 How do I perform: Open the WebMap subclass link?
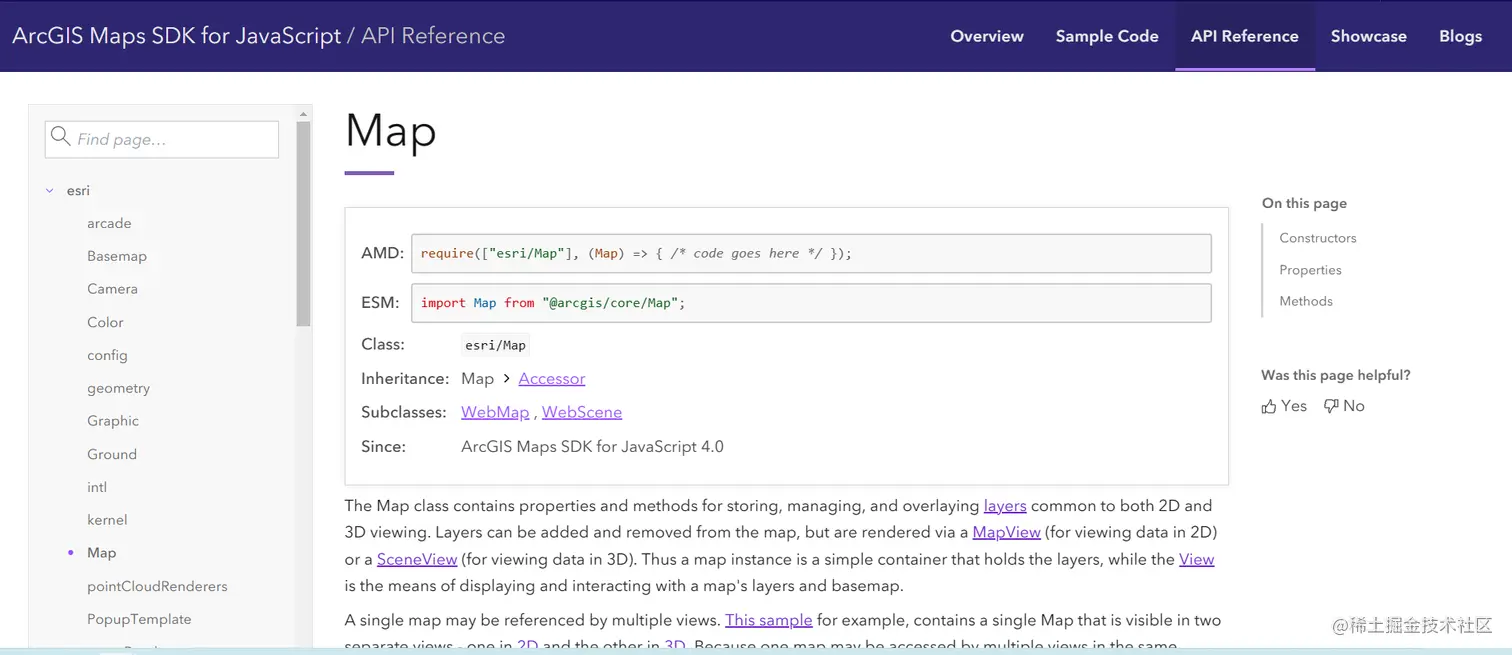click(495, 412)
